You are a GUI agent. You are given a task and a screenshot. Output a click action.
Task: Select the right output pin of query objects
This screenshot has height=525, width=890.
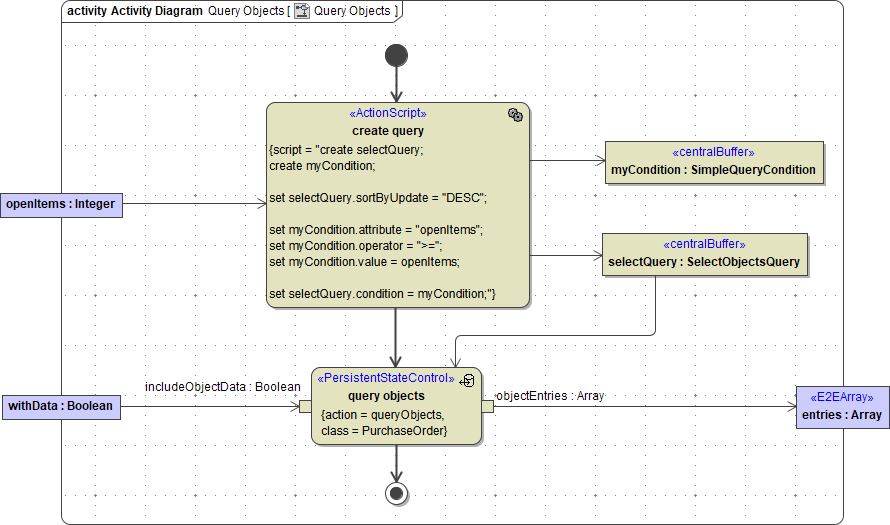(488, 405)
